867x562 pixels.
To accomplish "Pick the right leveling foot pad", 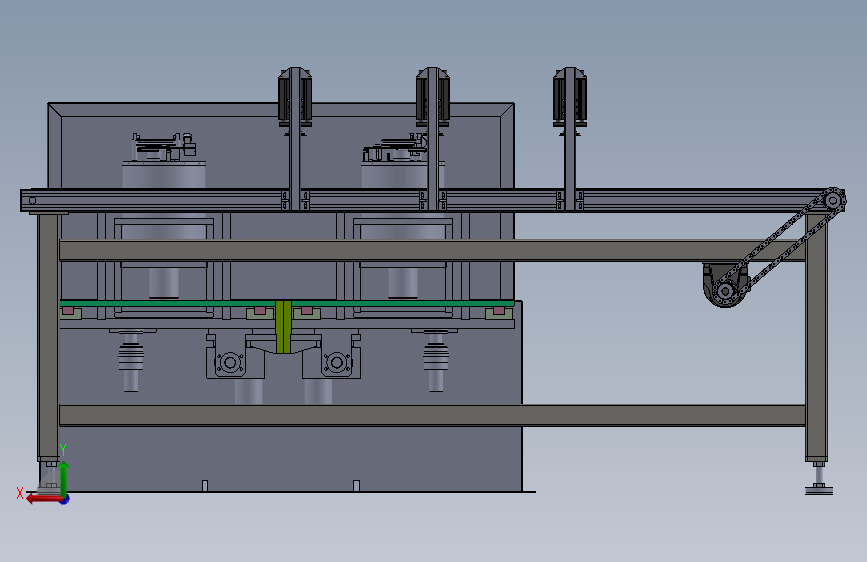I will [x=819, y=490].
